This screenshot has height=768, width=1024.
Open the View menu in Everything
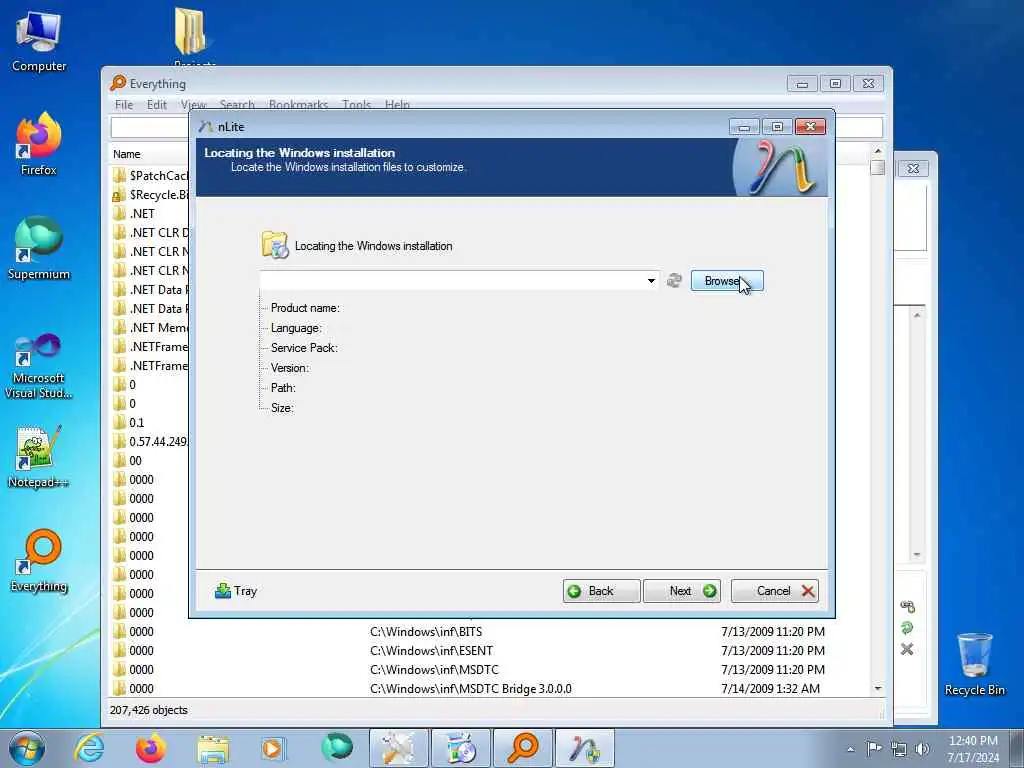(x=193, y=104)
